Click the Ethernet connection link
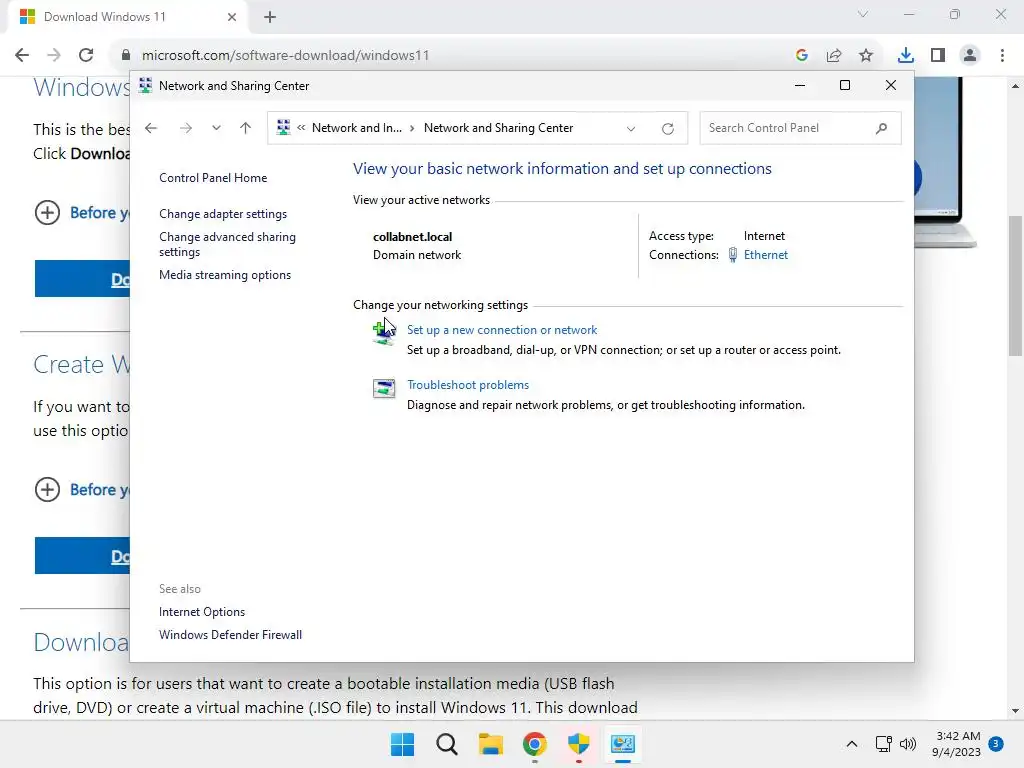 765,255
